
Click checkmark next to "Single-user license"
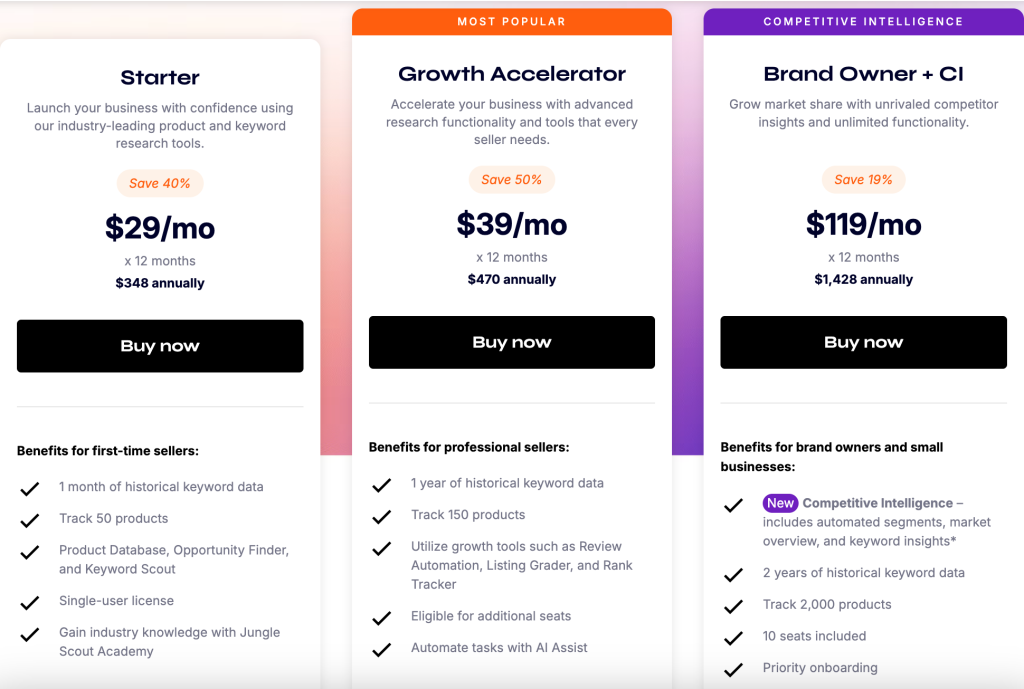coord(30,602)
